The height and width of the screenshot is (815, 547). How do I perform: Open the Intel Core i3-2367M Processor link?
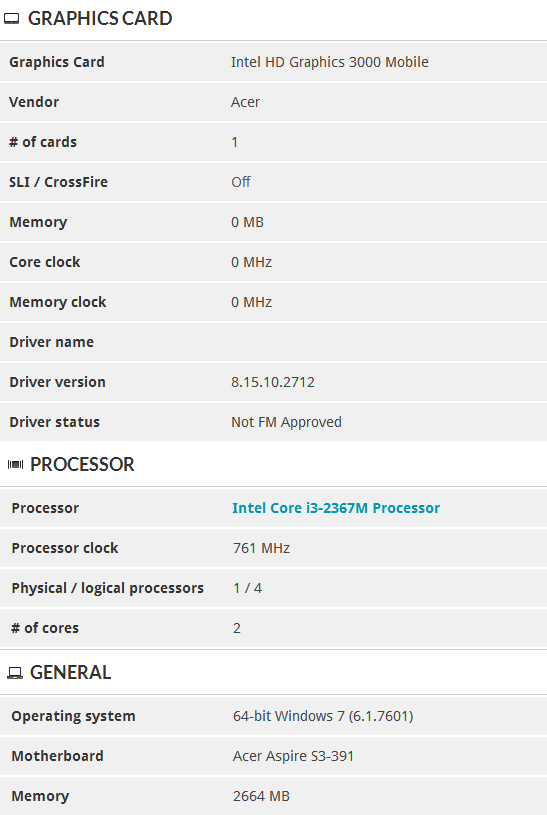click(336, 508)
